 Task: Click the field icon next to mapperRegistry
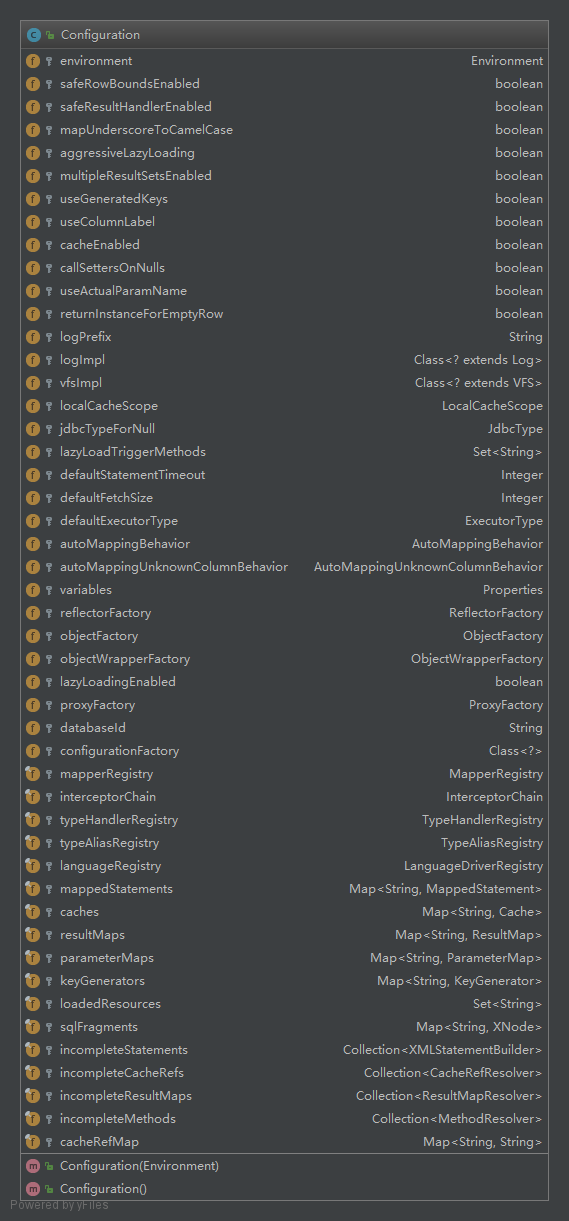click(33, 774)
